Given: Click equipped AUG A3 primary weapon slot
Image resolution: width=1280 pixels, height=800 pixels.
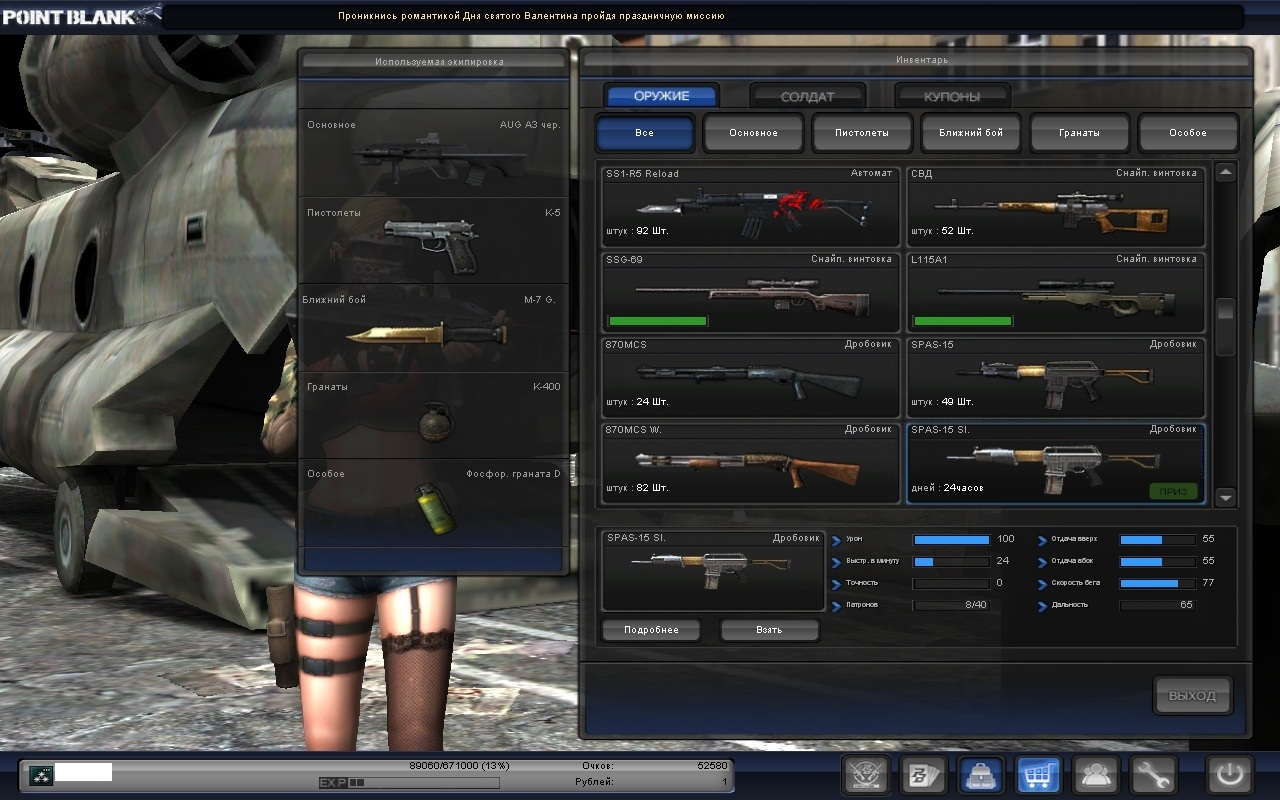Looking at the screenshot, I should [434, 153].
